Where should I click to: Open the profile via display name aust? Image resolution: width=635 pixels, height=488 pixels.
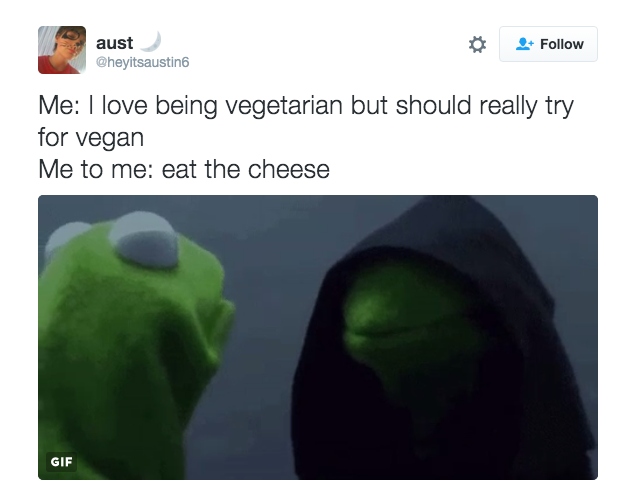pyautogui.click(x=114, y=43)
